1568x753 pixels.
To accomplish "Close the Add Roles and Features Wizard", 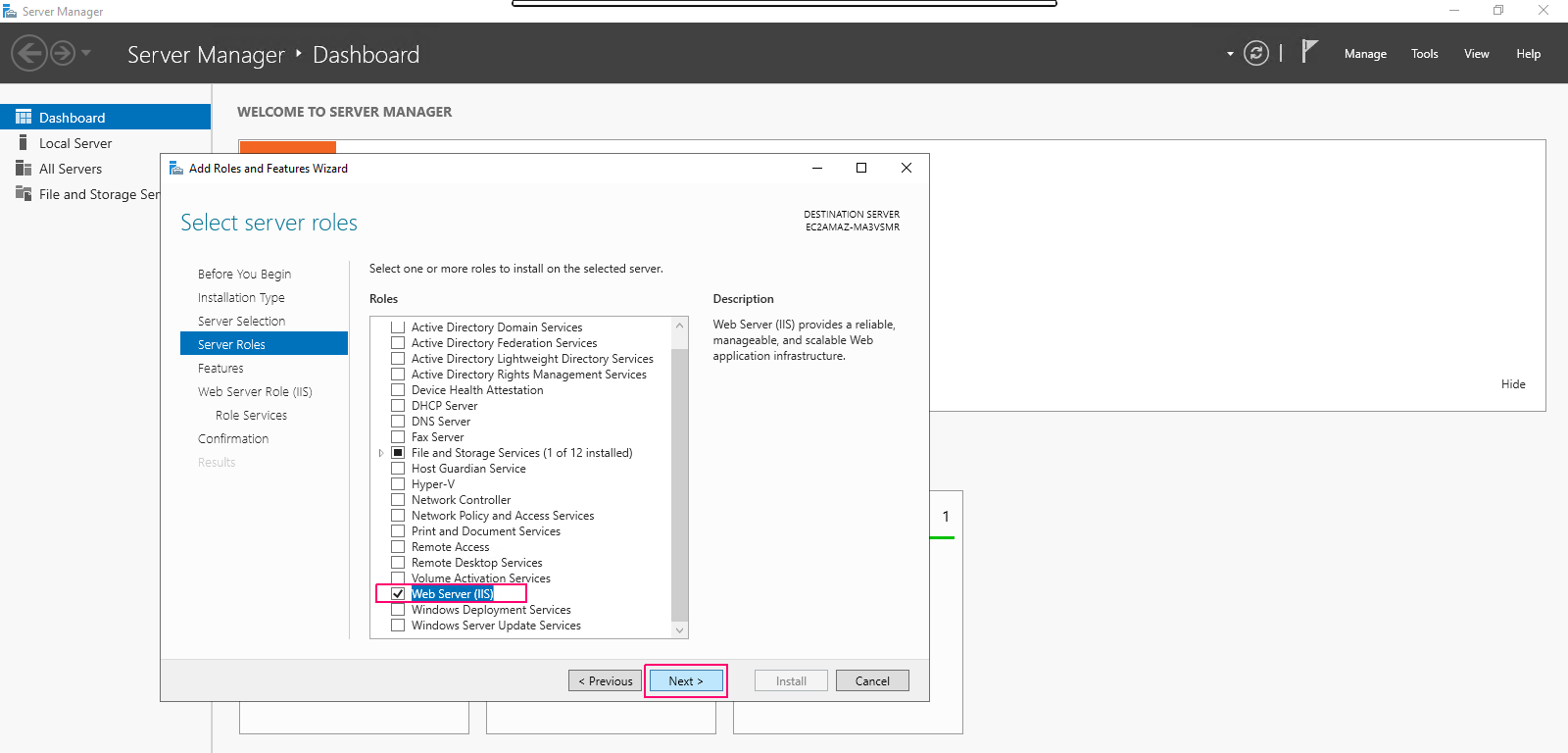I will tap(906, 168).
